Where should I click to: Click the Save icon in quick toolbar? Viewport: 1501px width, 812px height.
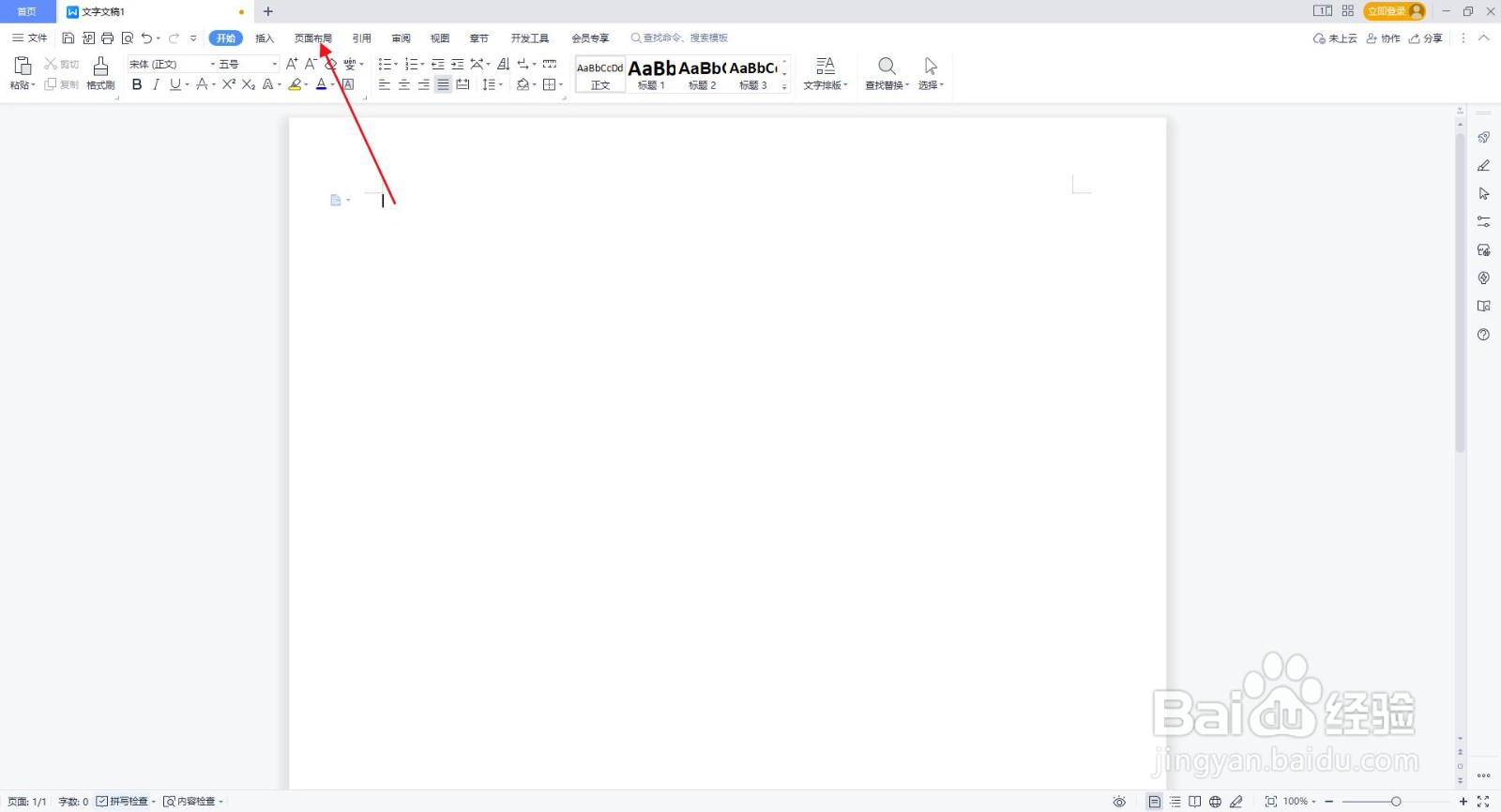tap(68, 38)
